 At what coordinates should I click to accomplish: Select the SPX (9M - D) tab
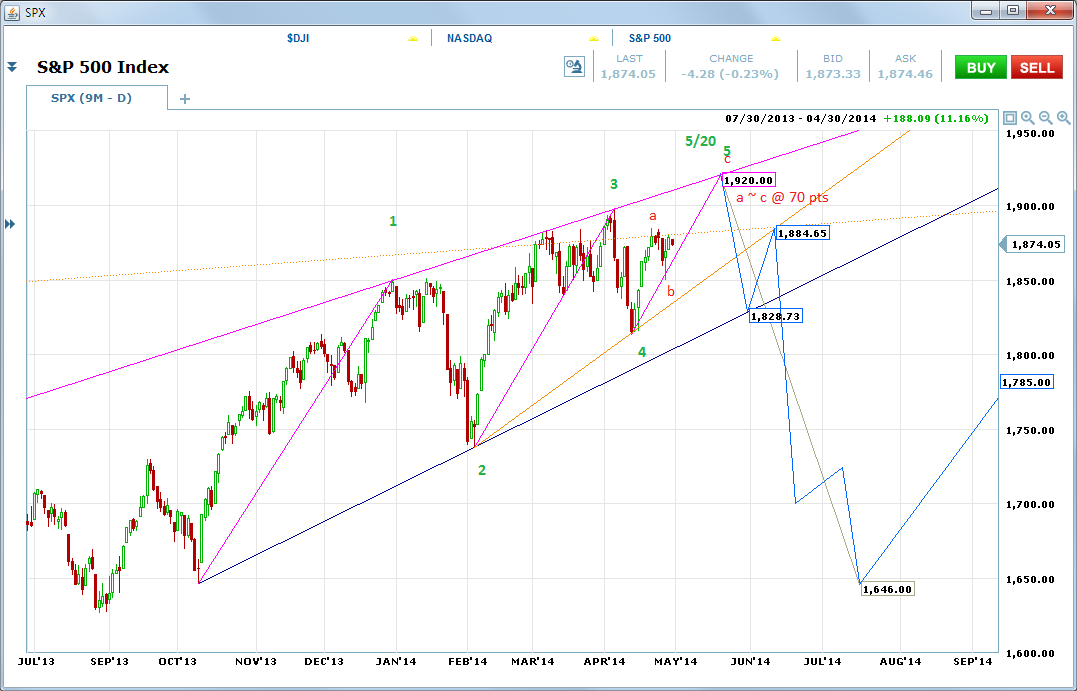[x=96, y=98]
